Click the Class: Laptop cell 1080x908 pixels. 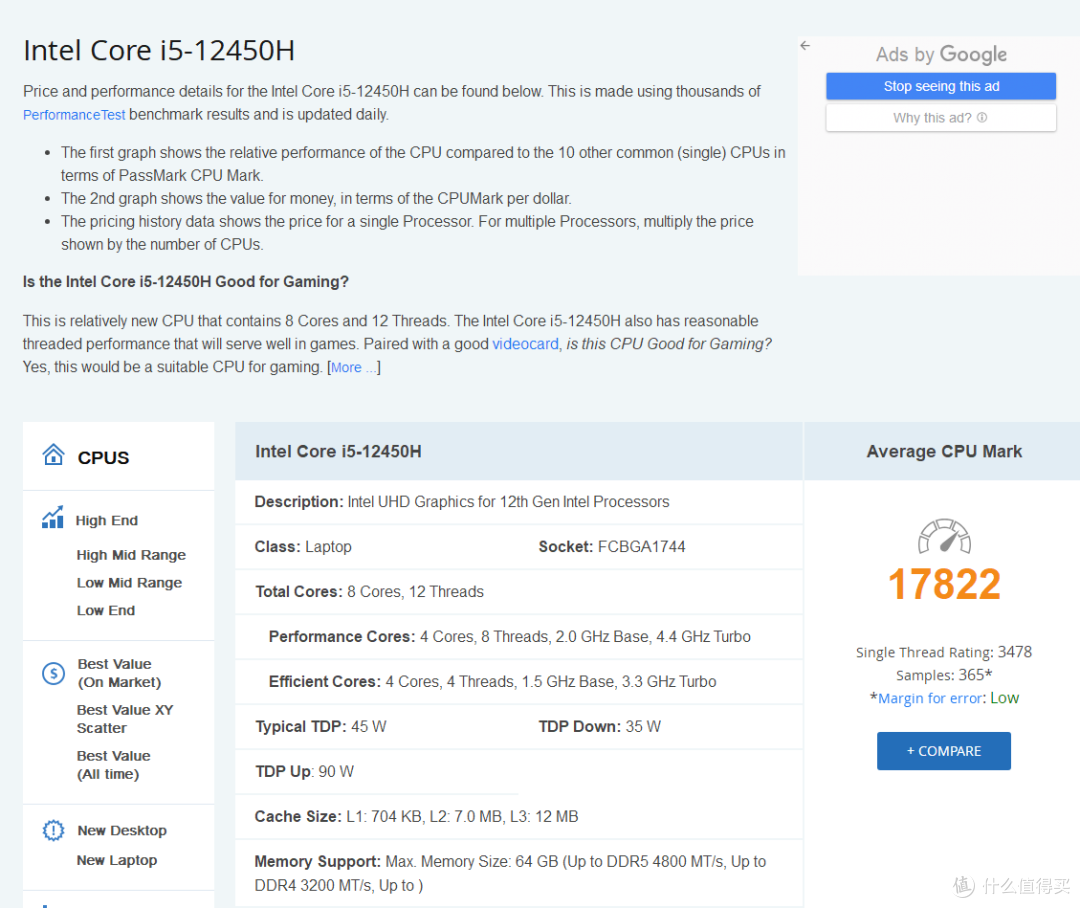coord(303,547)
